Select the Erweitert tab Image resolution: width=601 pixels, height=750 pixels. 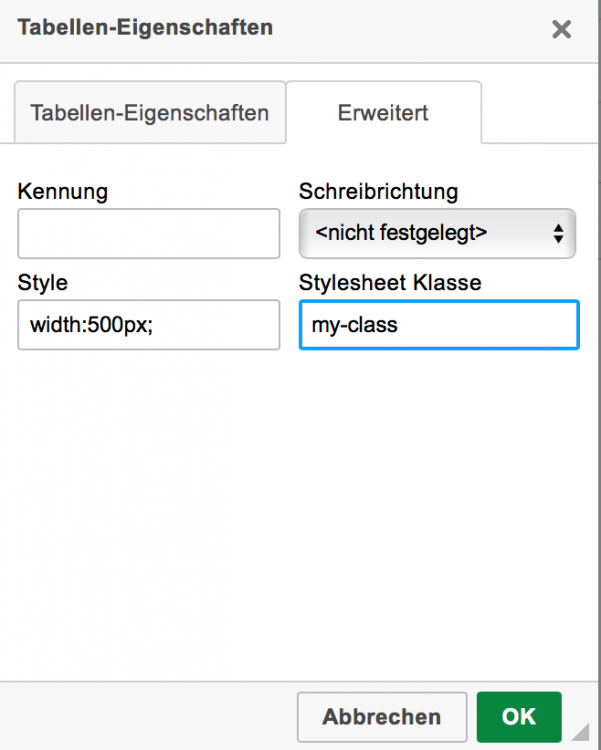(384, 112)
